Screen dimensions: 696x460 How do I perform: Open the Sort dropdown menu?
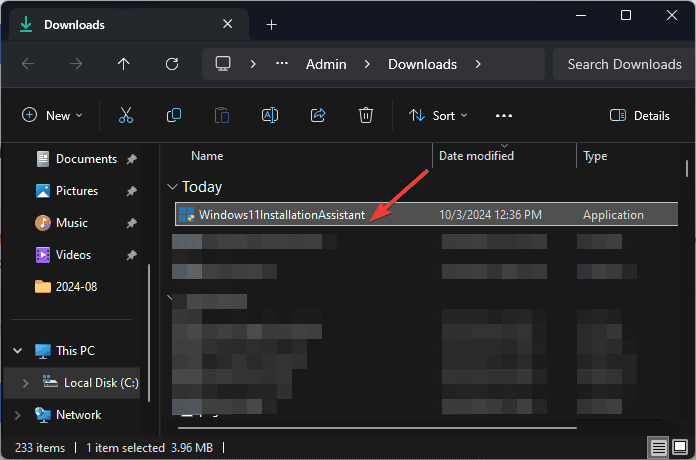click(x=438, y=115)
